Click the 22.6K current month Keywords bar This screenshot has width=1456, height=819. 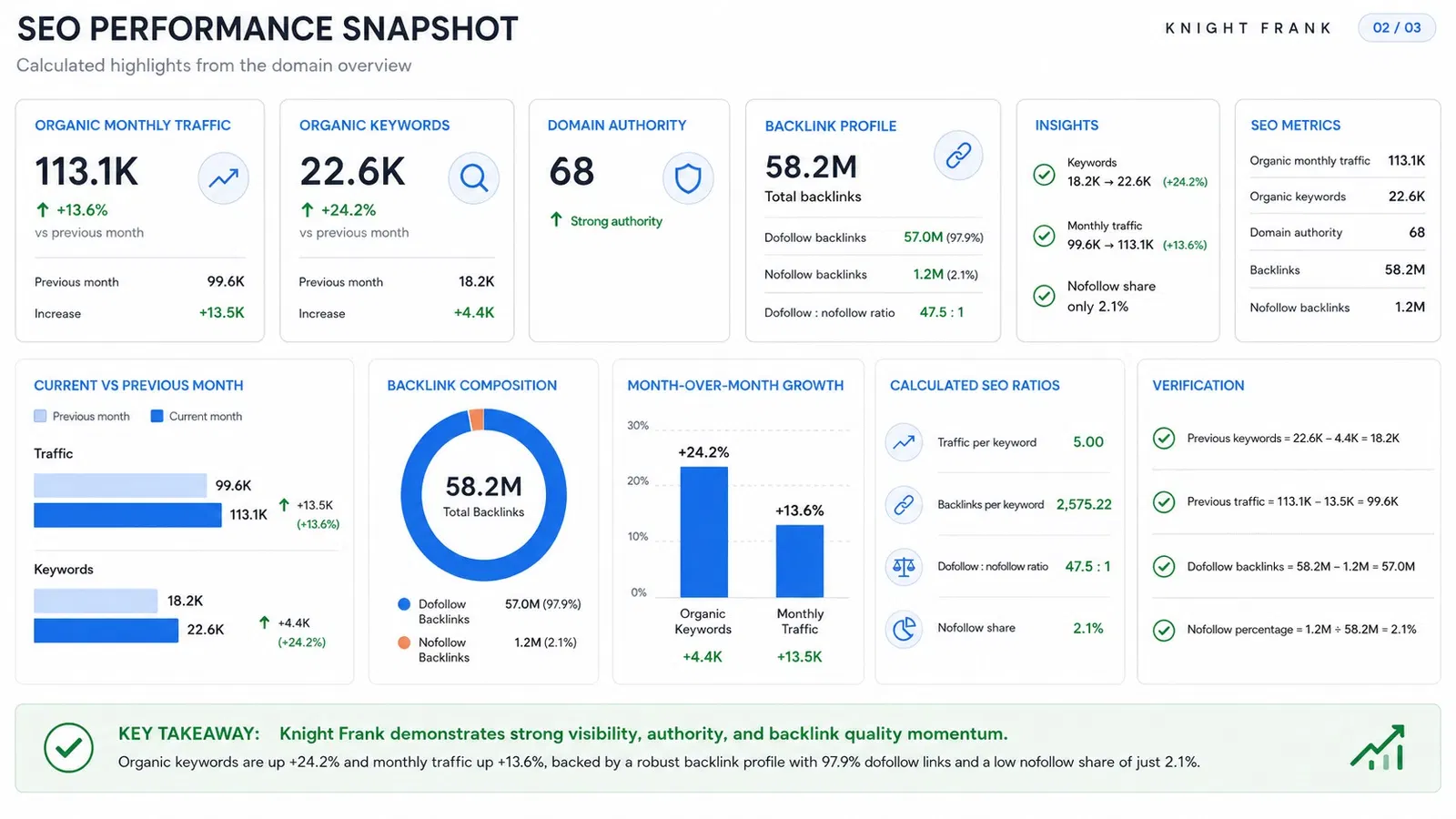click(x=106, y=631)
